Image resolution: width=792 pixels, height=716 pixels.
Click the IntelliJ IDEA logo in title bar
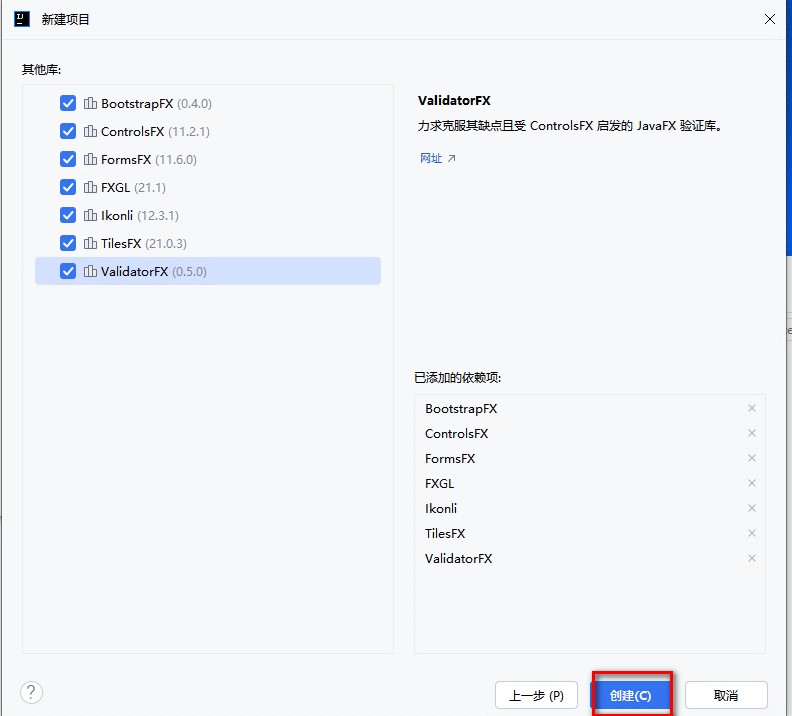point(21,19)
